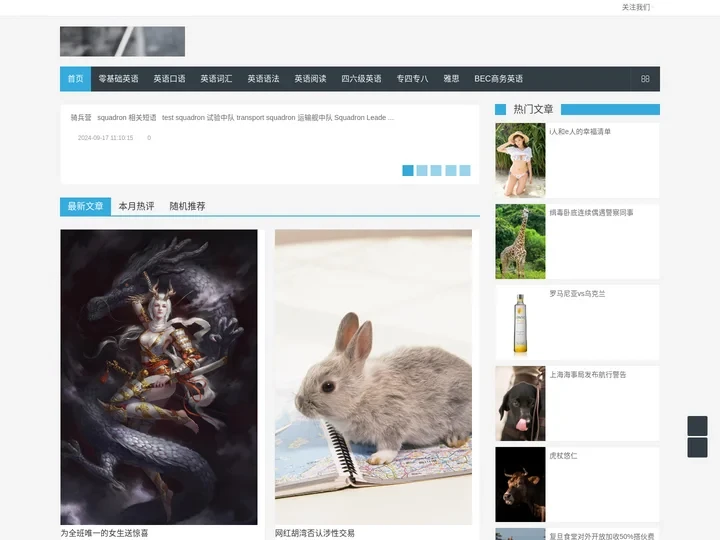Image resolution: width=720 pixels, height=540 pixels.
Task: Select the first active slider pagination dot
Action: coord(408,170)
